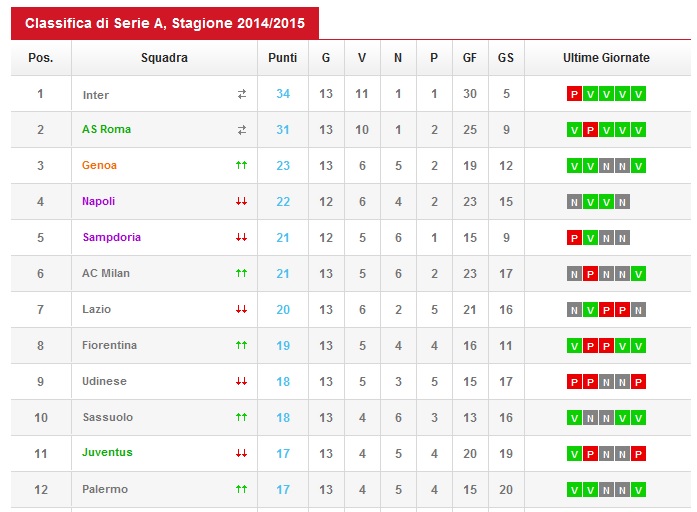
Task: Click the unchanged position arrows icon beside Inter
Action: pyautogui.click(x=242, y=94)
